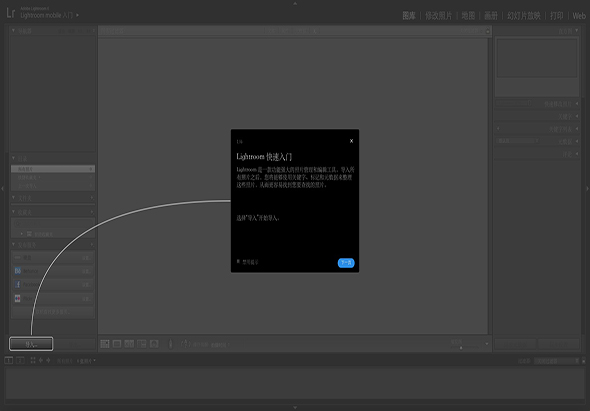Viewport: 590px width, 411px height.
Task: Click the Flickr publish service icon
Action: (18, 298)
